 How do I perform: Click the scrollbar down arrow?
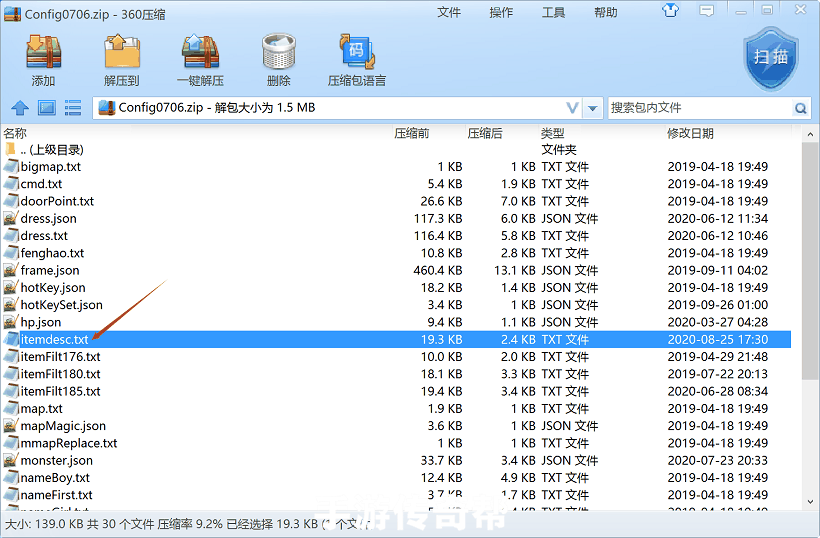pyautogui.click(x=811, y=502)
